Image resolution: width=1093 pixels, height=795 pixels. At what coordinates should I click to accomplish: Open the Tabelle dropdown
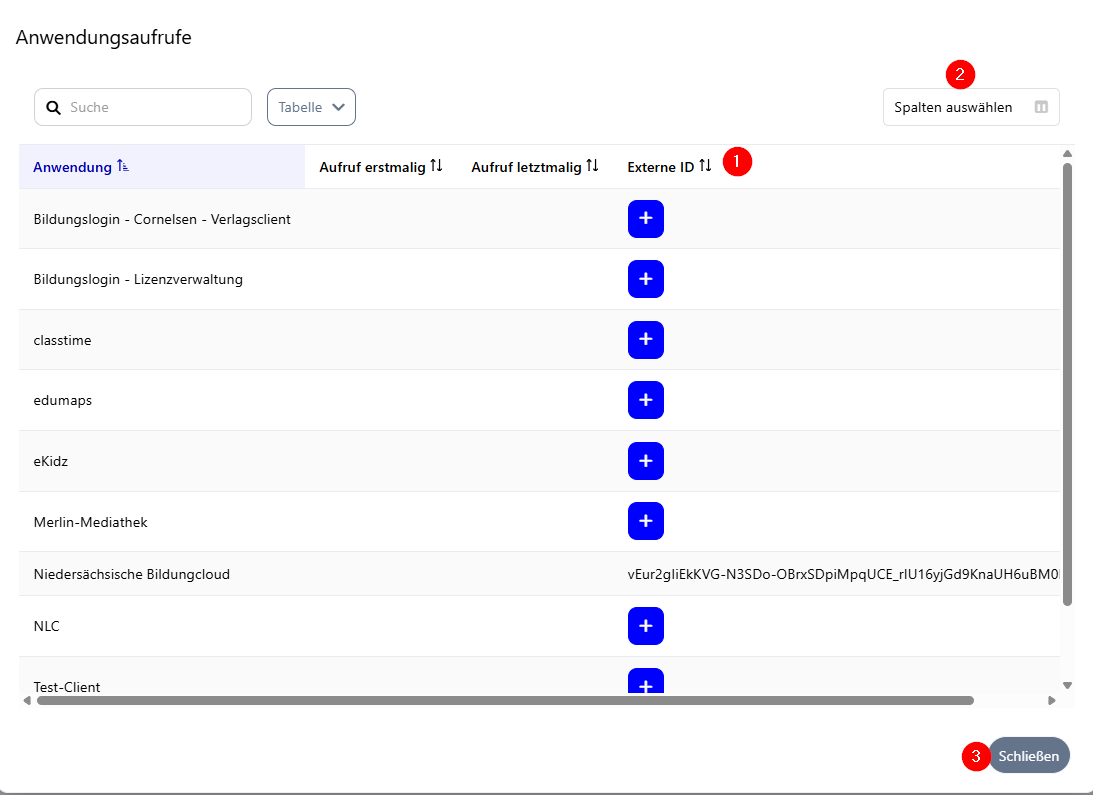(311, 107)
